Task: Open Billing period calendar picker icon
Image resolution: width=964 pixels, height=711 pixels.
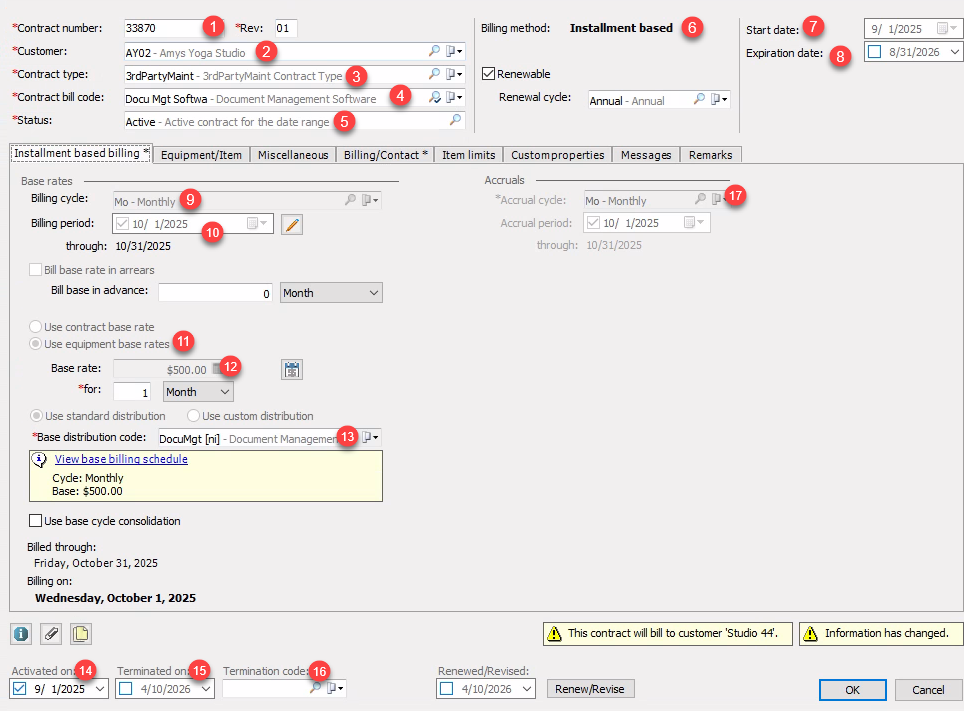Action: pyautogui.click(x=256, y=223)
